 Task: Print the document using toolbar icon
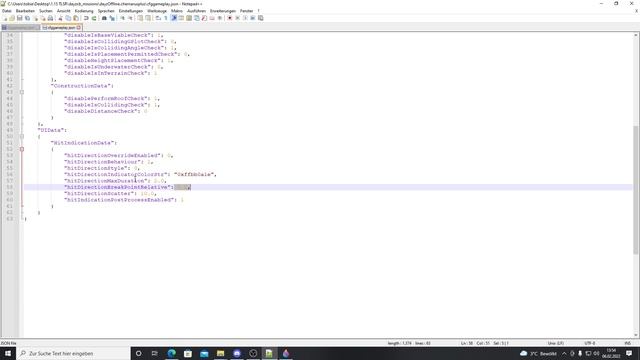pos(50,18)
